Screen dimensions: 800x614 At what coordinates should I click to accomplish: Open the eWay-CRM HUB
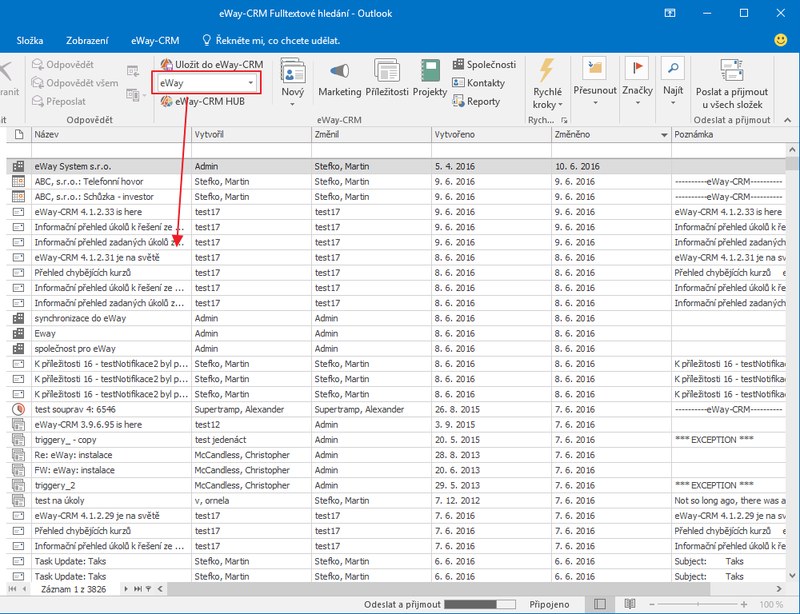203,102
